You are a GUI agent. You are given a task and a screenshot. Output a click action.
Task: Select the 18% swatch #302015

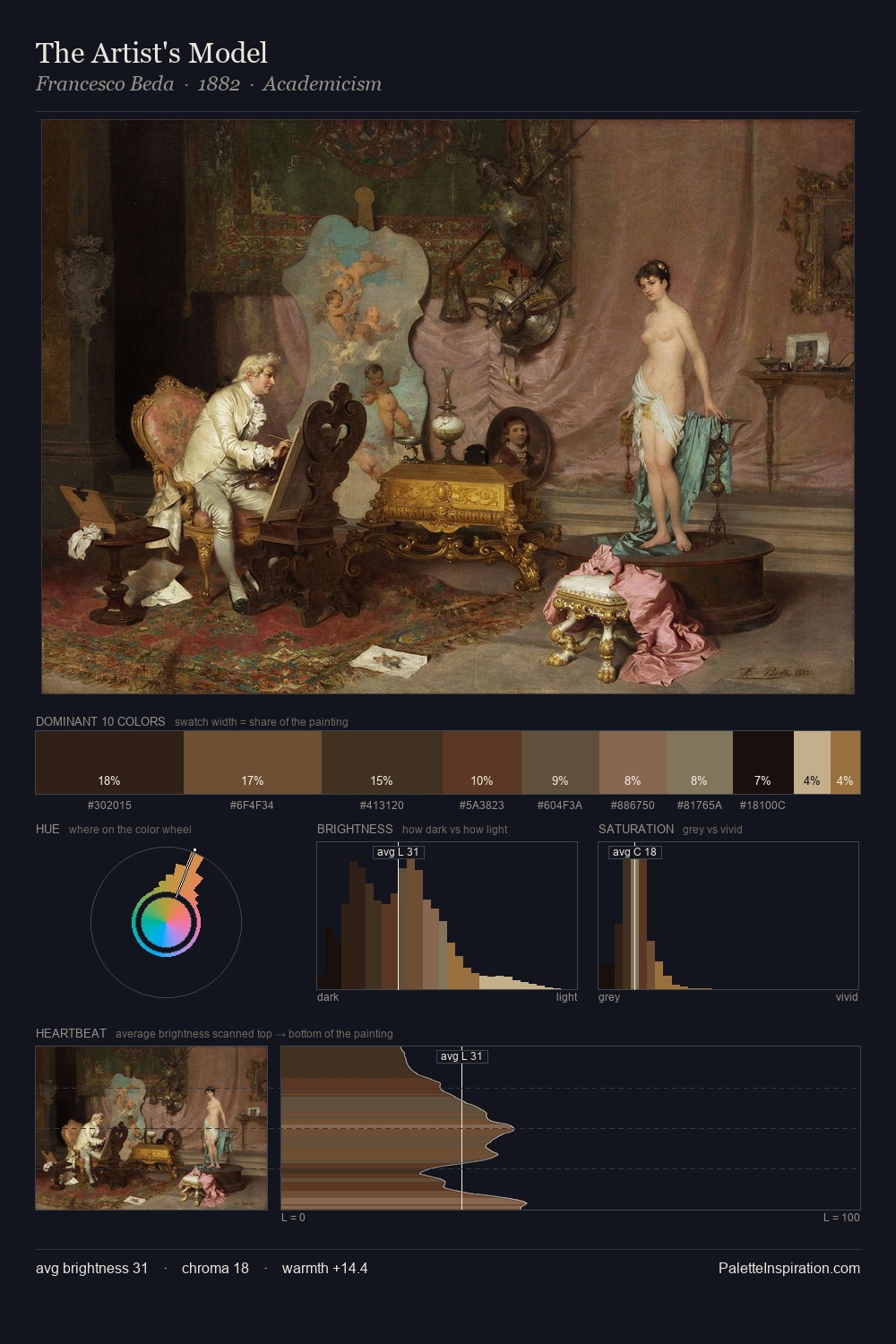[x=109, y=762]
